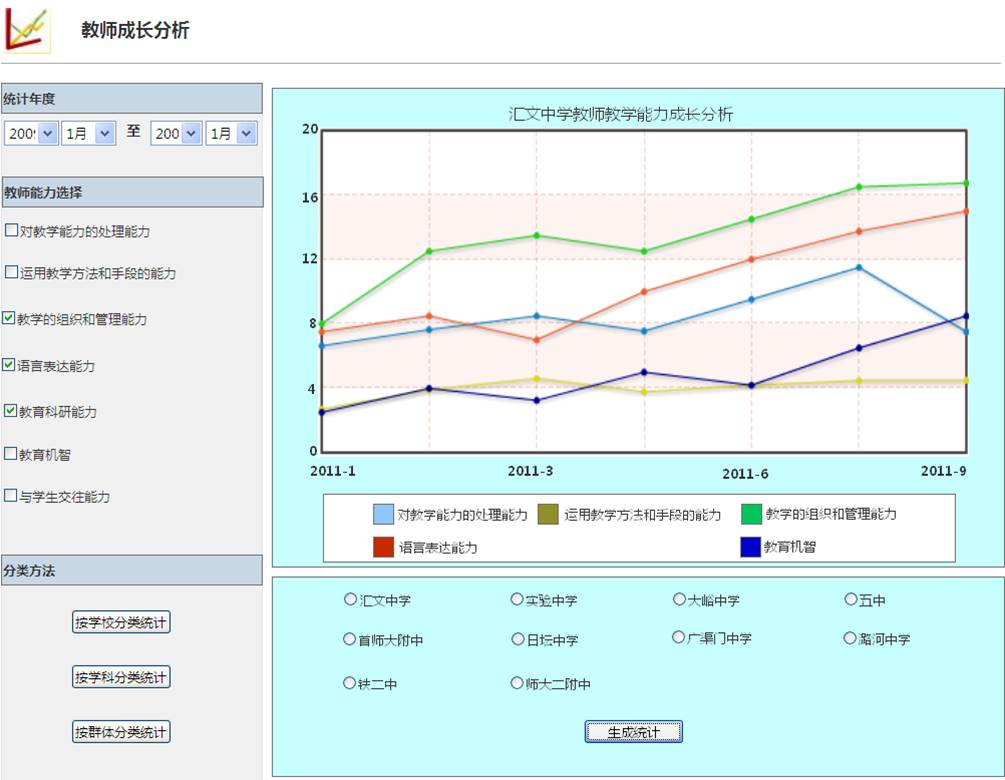
Task: Click 按学校分类统计 button
Action: pos(121,622)
